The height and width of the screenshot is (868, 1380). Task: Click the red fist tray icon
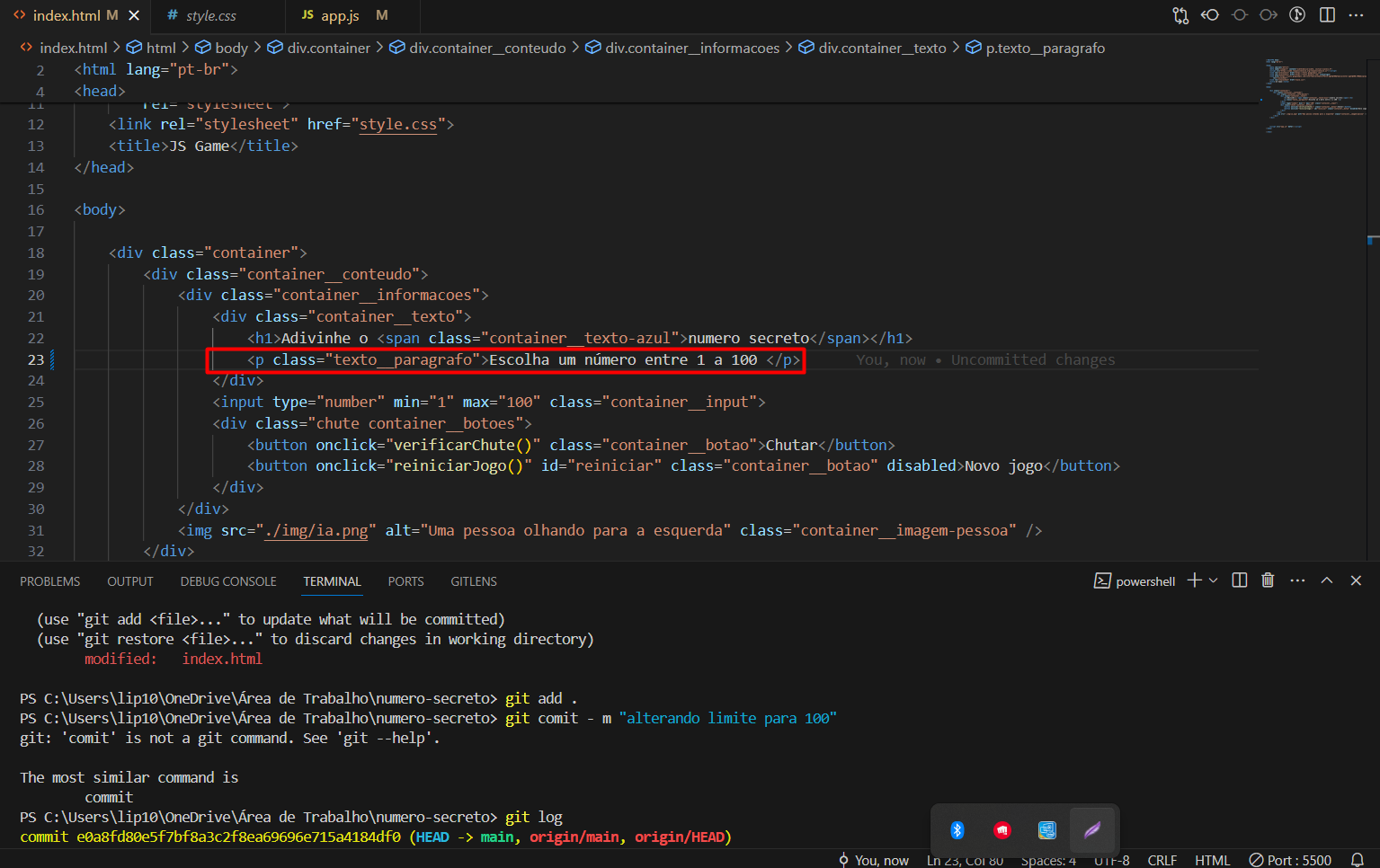(1002, 829)
